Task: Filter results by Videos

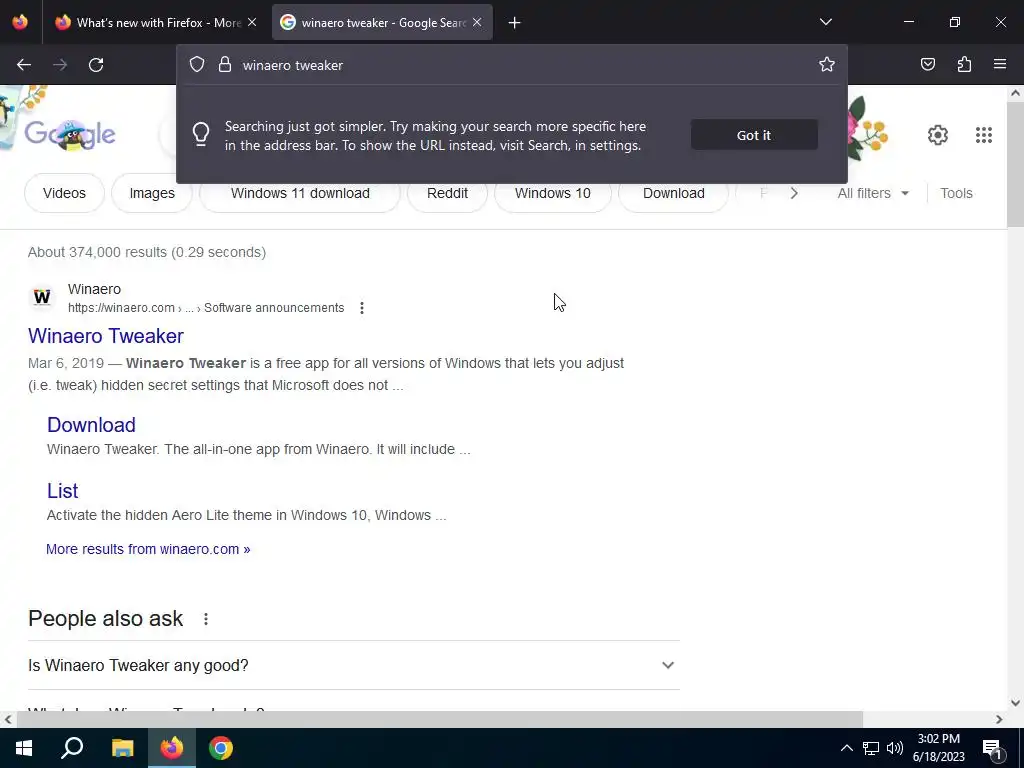Action: (x=64, y=193)
